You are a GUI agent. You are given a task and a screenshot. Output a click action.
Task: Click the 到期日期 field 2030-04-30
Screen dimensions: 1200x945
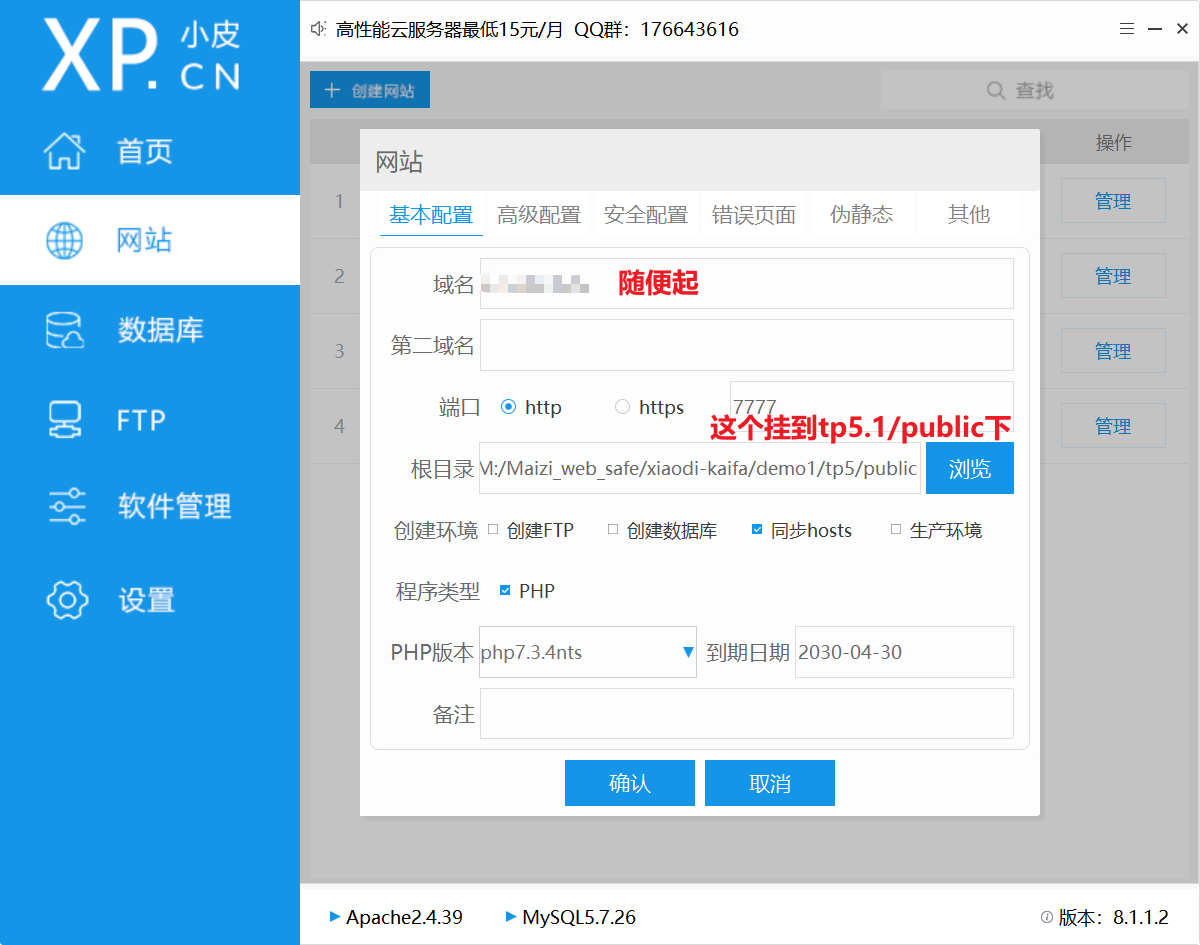(x=904, y=652)
